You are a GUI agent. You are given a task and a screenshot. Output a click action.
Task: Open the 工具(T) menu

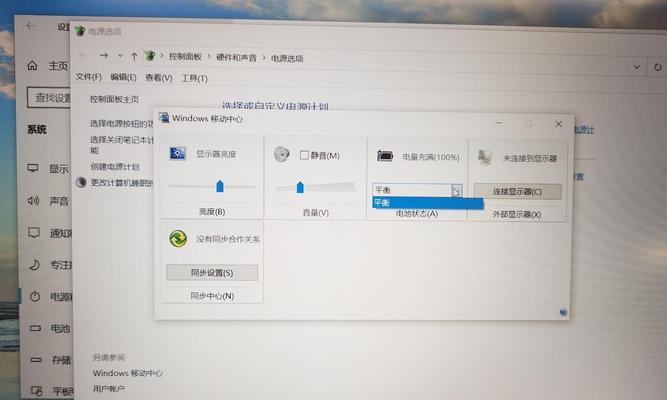[x=194, y=78]
